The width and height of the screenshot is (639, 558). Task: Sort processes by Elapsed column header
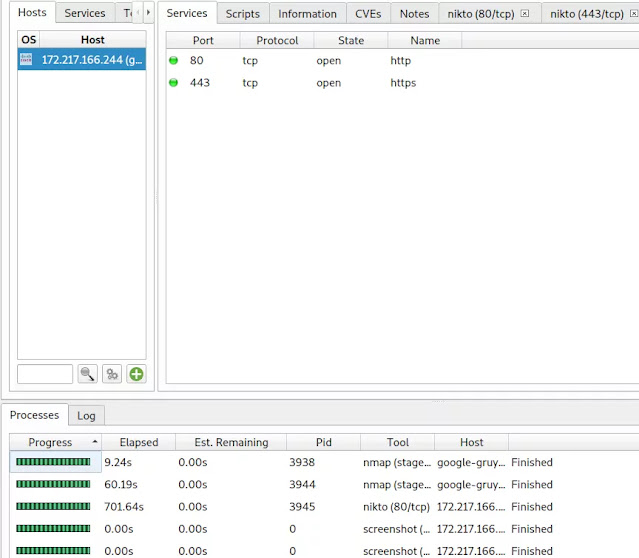139,442
